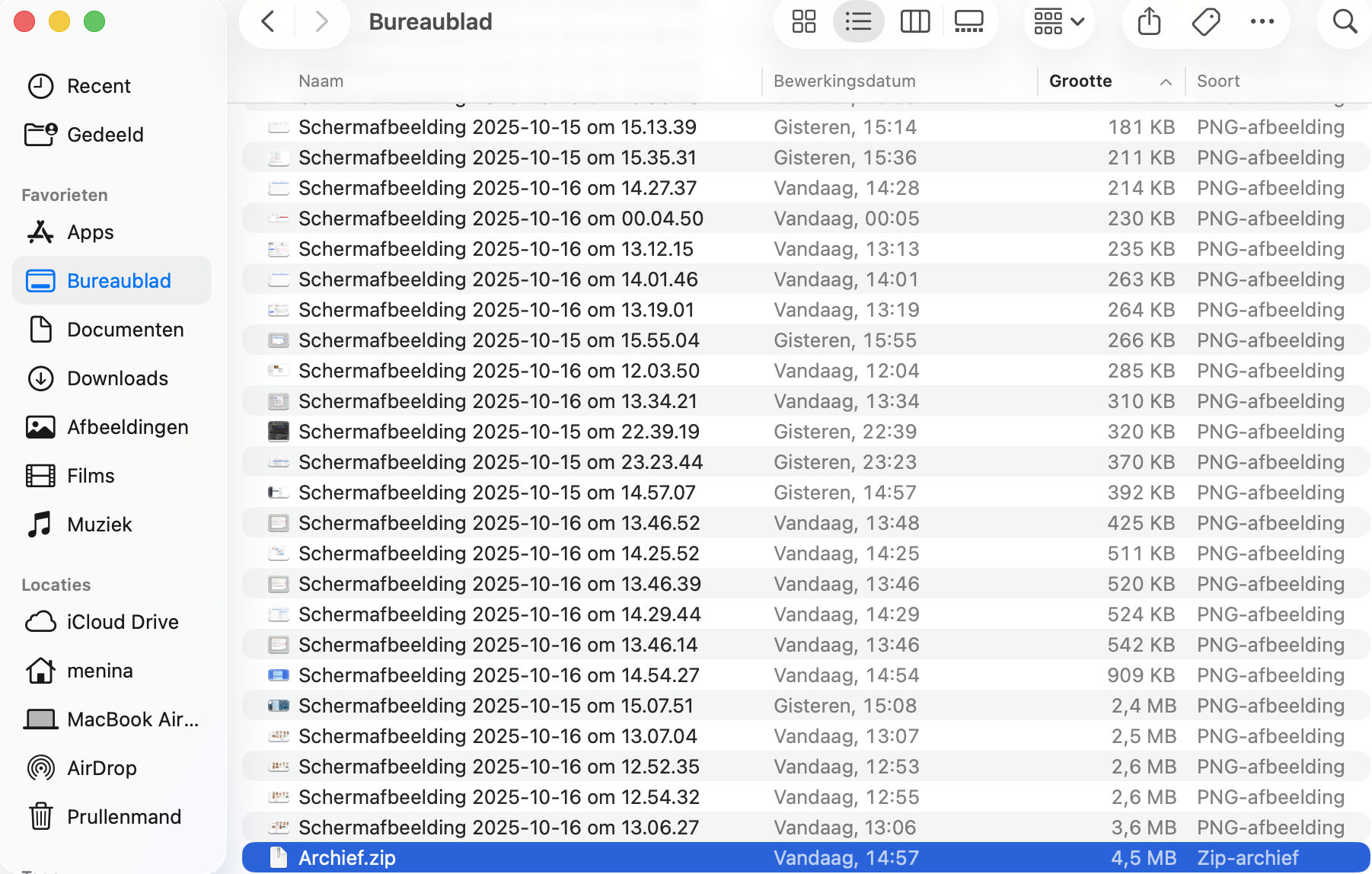Open Downloads in the sidebar
The image size is (1372, 874).
point(117,378)
